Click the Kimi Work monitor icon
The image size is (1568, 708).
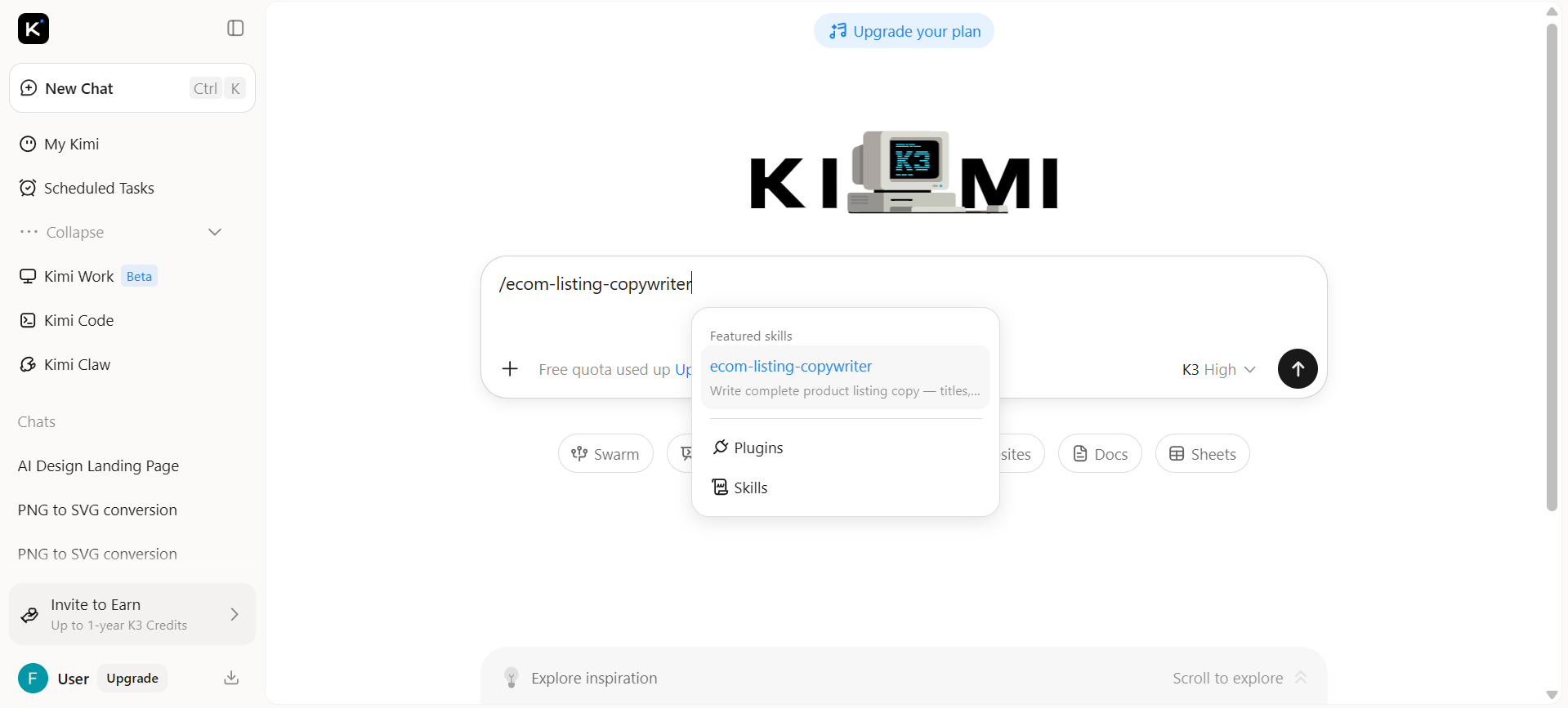click(x=28, y=276)
